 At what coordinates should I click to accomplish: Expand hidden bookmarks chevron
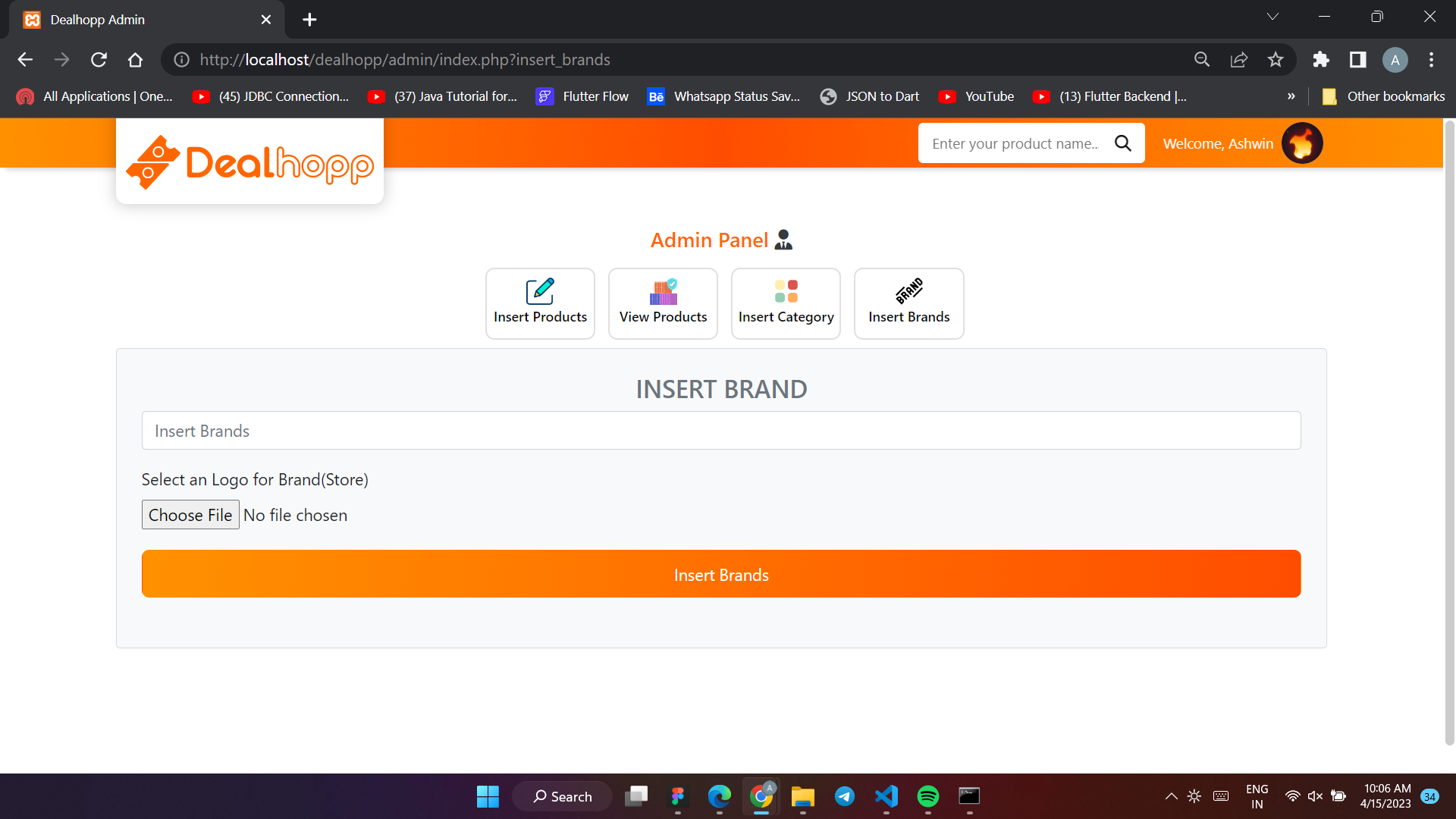point(1291,96)
